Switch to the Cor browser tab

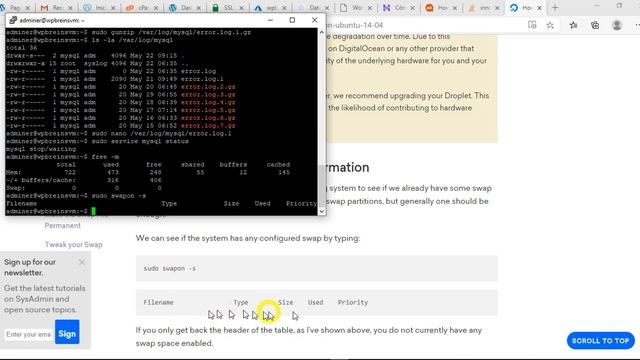pos(394,8)
